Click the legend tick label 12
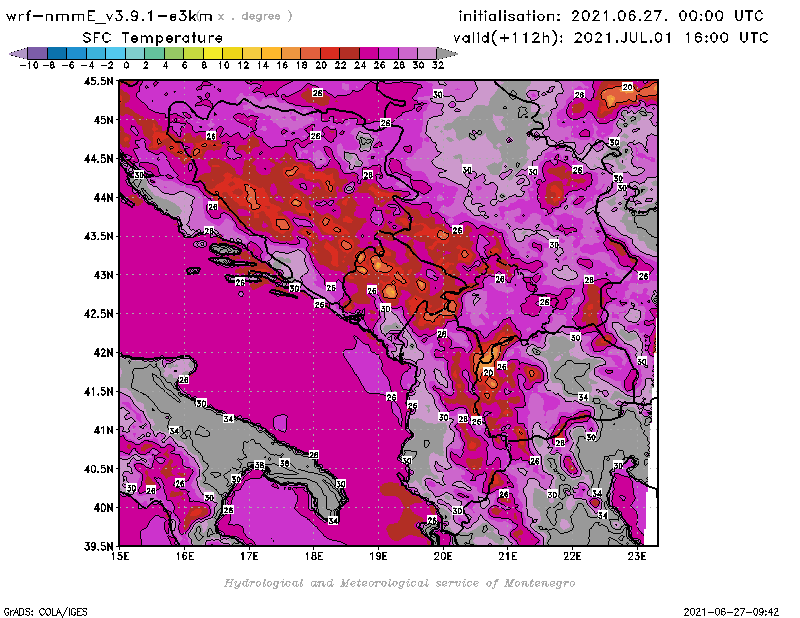 pyautogui.click(x=243, y=65)
